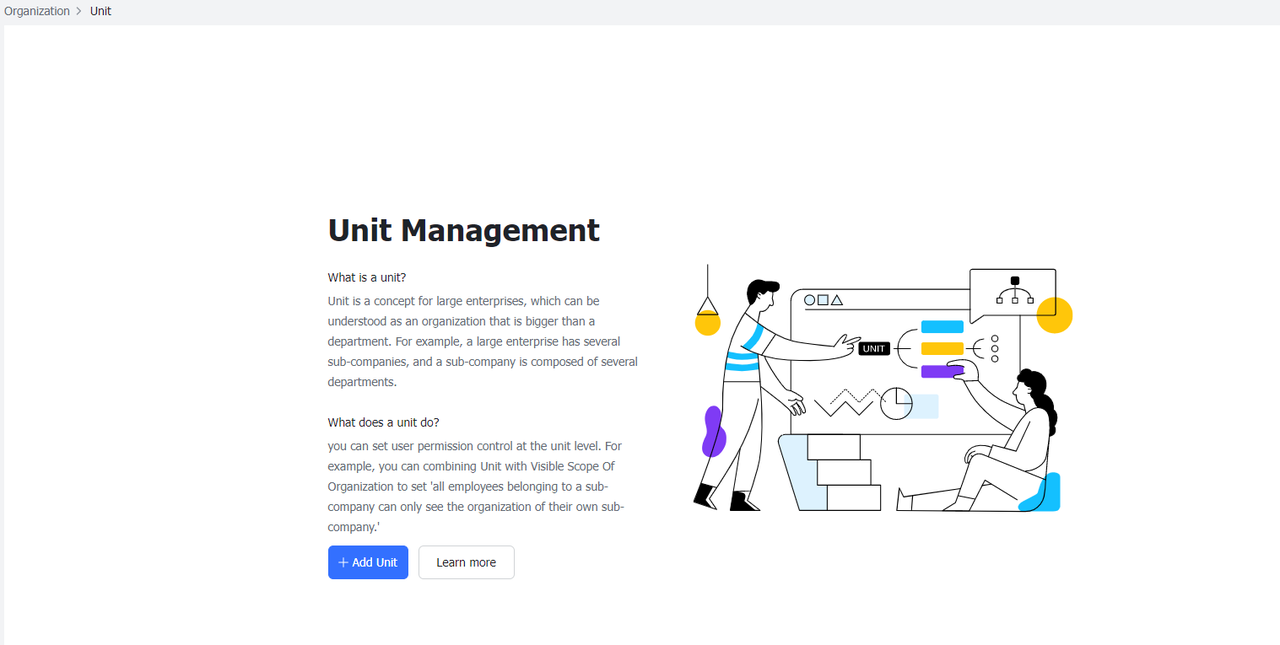Click the black UNIT label in illustration
This screenshot has width=1280, height=645.
[x=874, y=349]
